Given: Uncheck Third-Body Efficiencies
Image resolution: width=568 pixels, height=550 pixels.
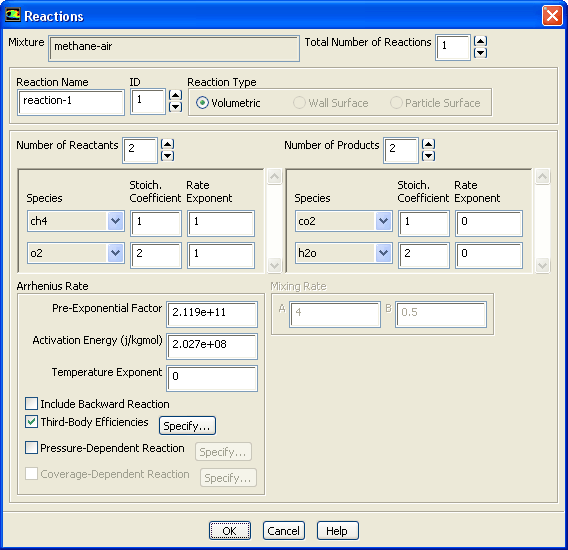Looking at the screenshot, I should pos(32,422).
